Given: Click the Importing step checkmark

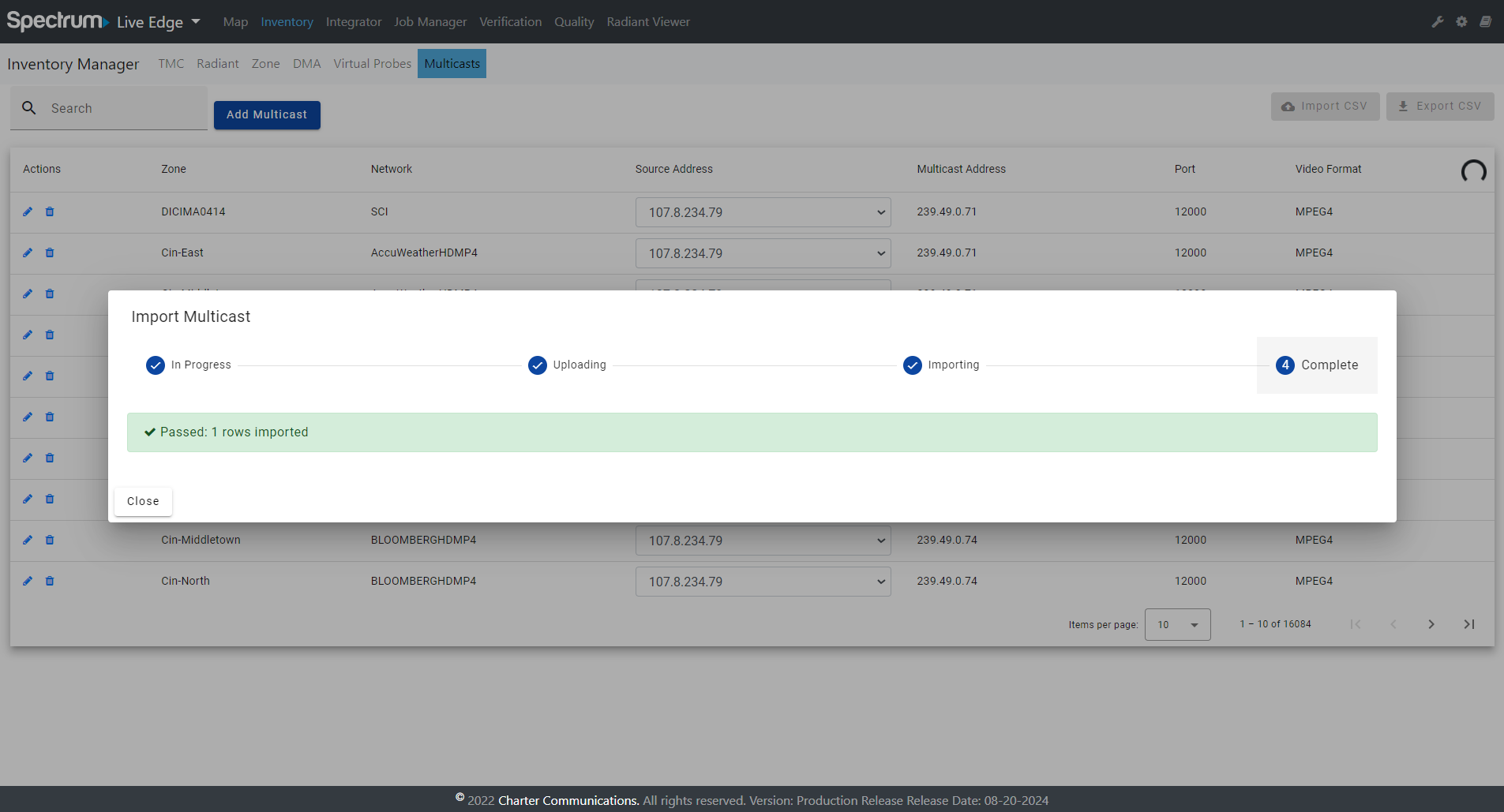Looking at the screenshot, I should 913,365.
